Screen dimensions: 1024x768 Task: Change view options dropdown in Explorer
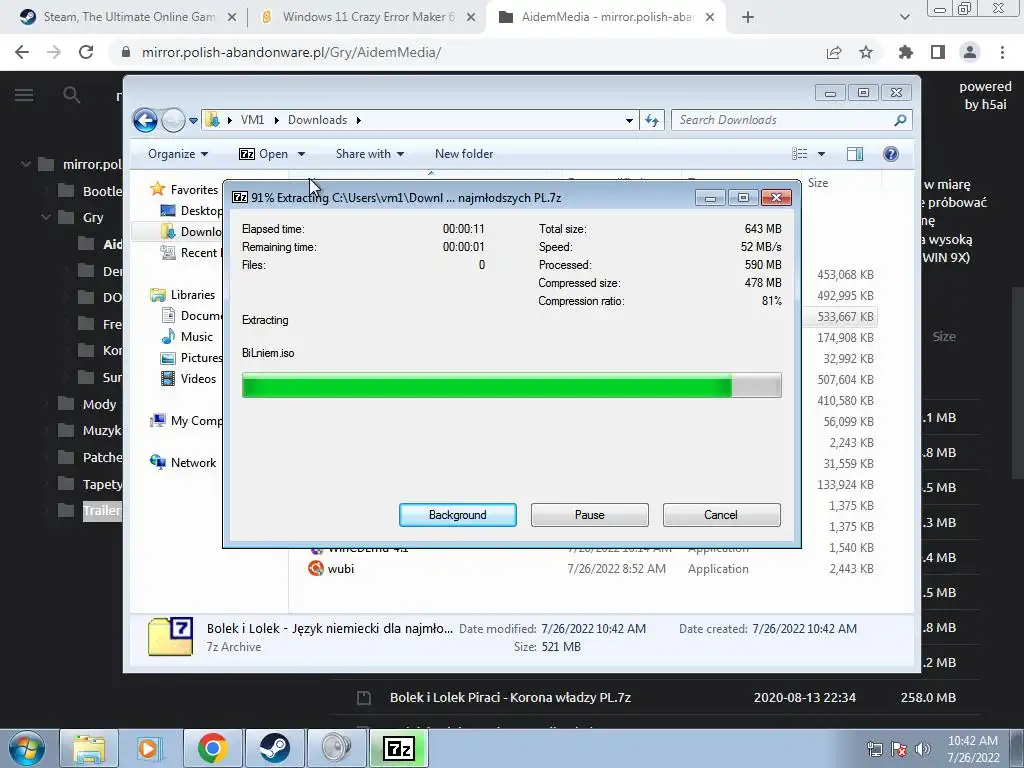click(x=822, y=154)
